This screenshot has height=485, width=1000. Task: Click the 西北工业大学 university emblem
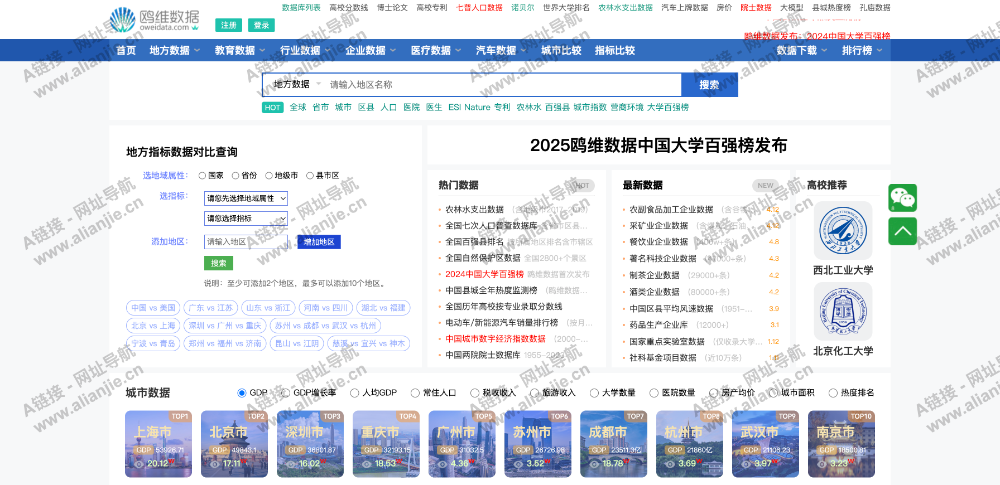[843, 230]
